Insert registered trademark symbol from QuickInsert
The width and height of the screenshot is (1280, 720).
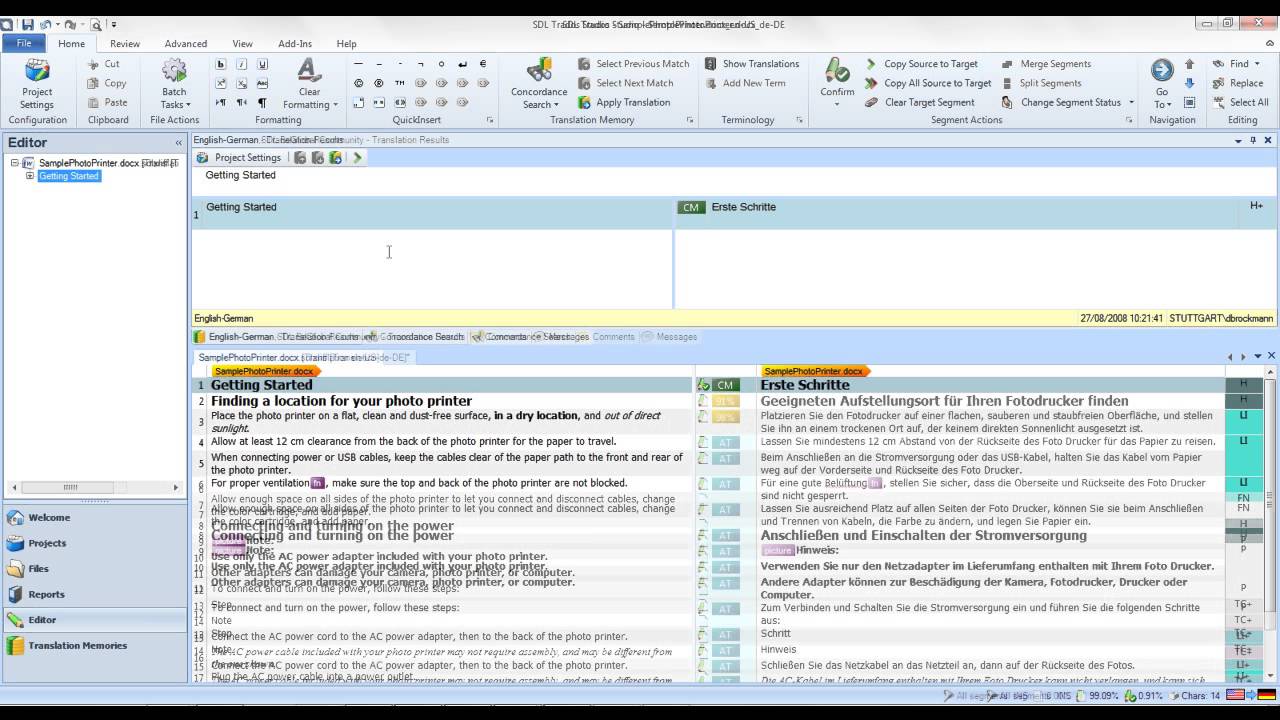click(x=379, y=83)
